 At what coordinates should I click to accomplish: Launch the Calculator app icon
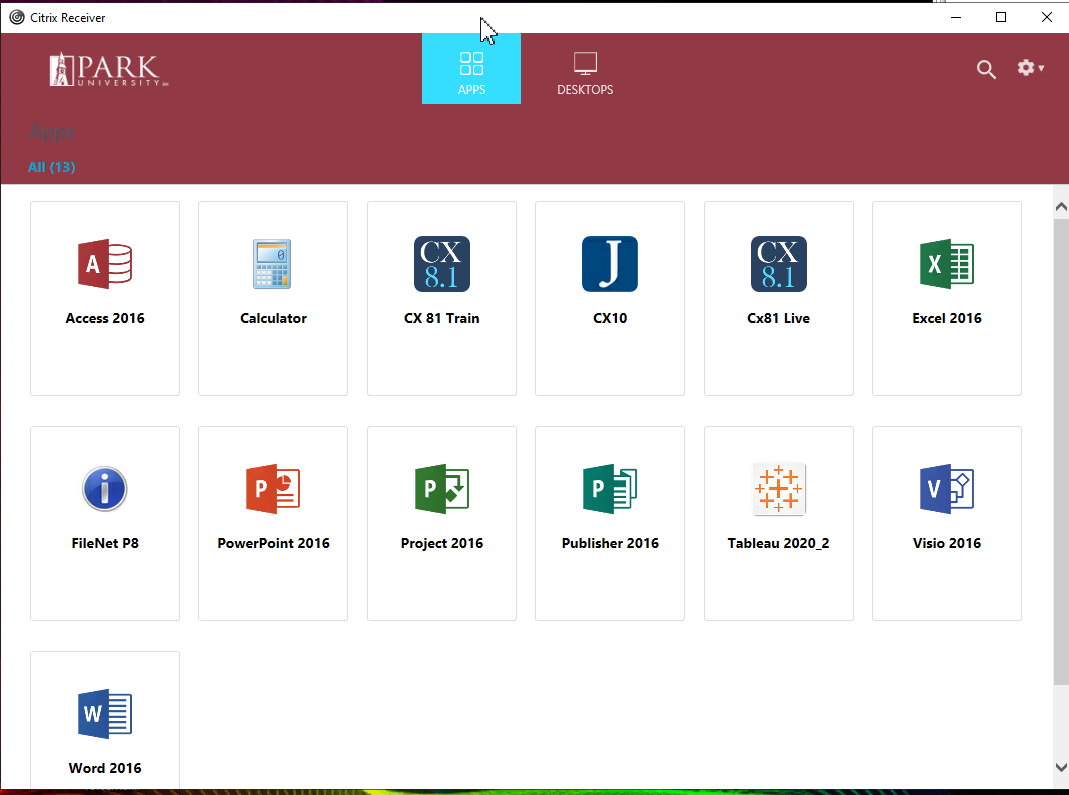tap(272, 264)
